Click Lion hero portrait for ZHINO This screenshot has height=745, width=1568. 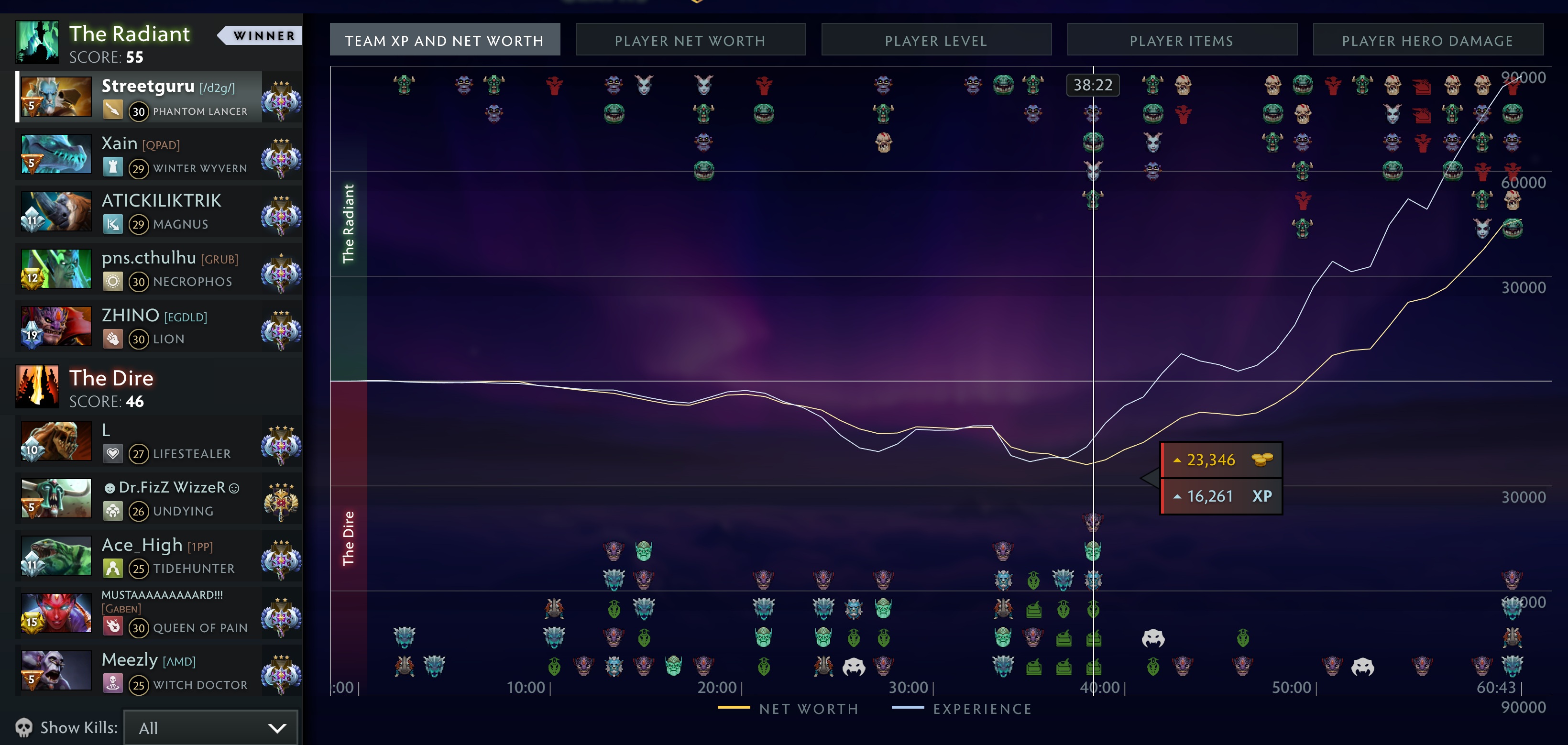pyautogui.click(x=56, y=326)
